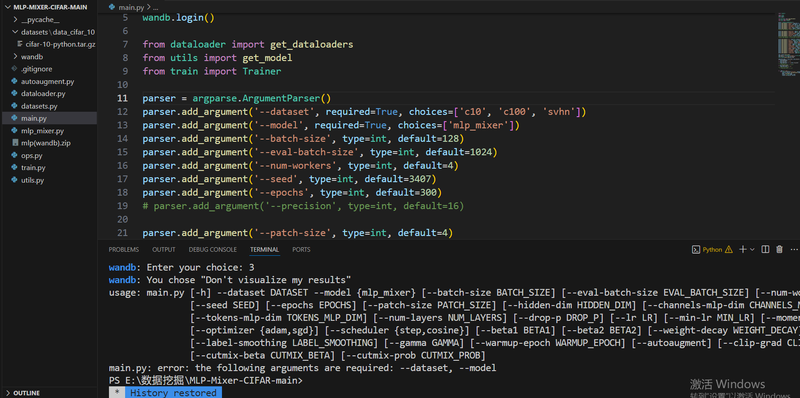Select the TERMINAL tab
800x398 pixels.
(x=264, y=250)
